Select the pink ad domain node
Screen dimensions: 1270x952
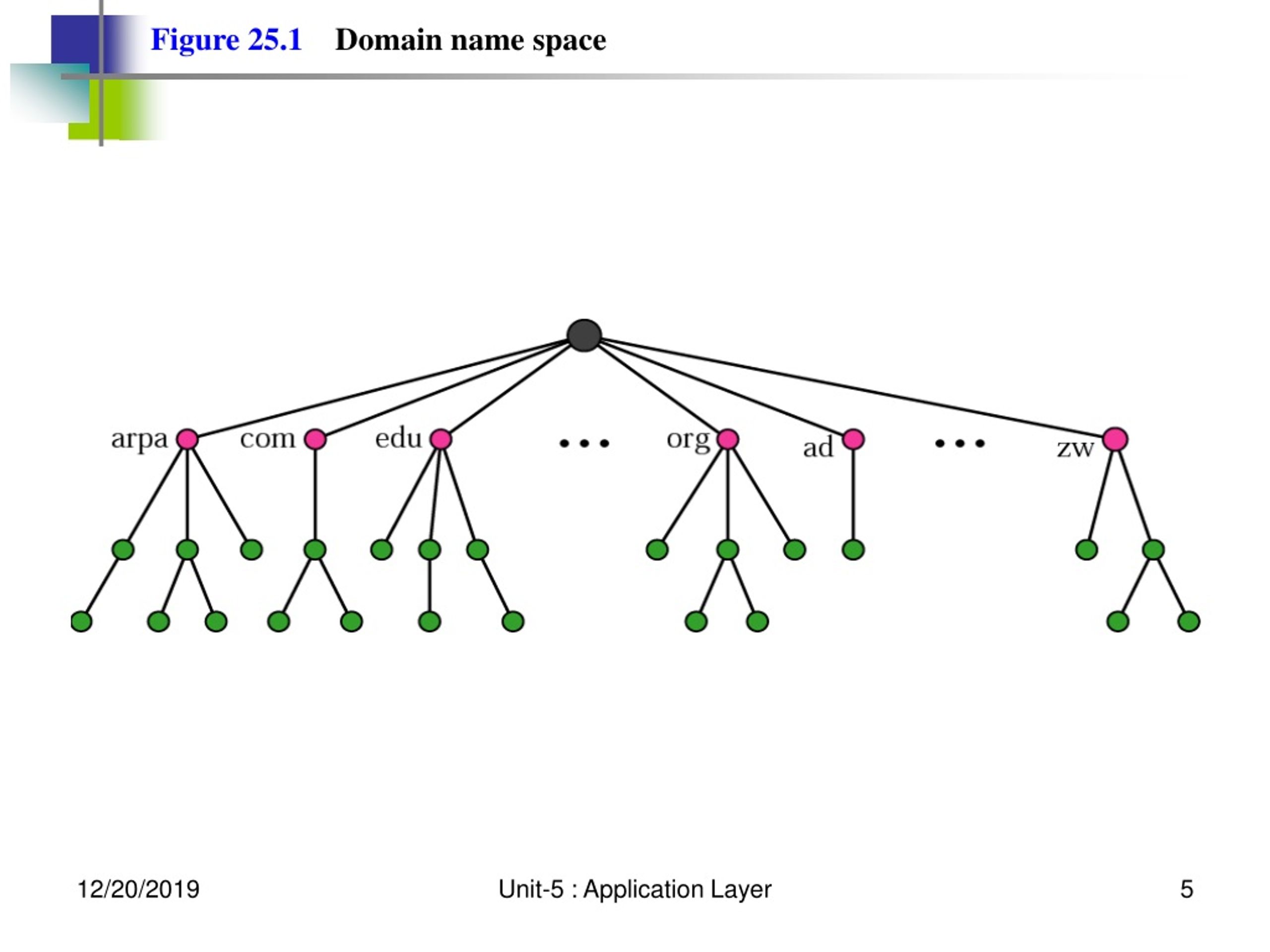click(853, 440)
